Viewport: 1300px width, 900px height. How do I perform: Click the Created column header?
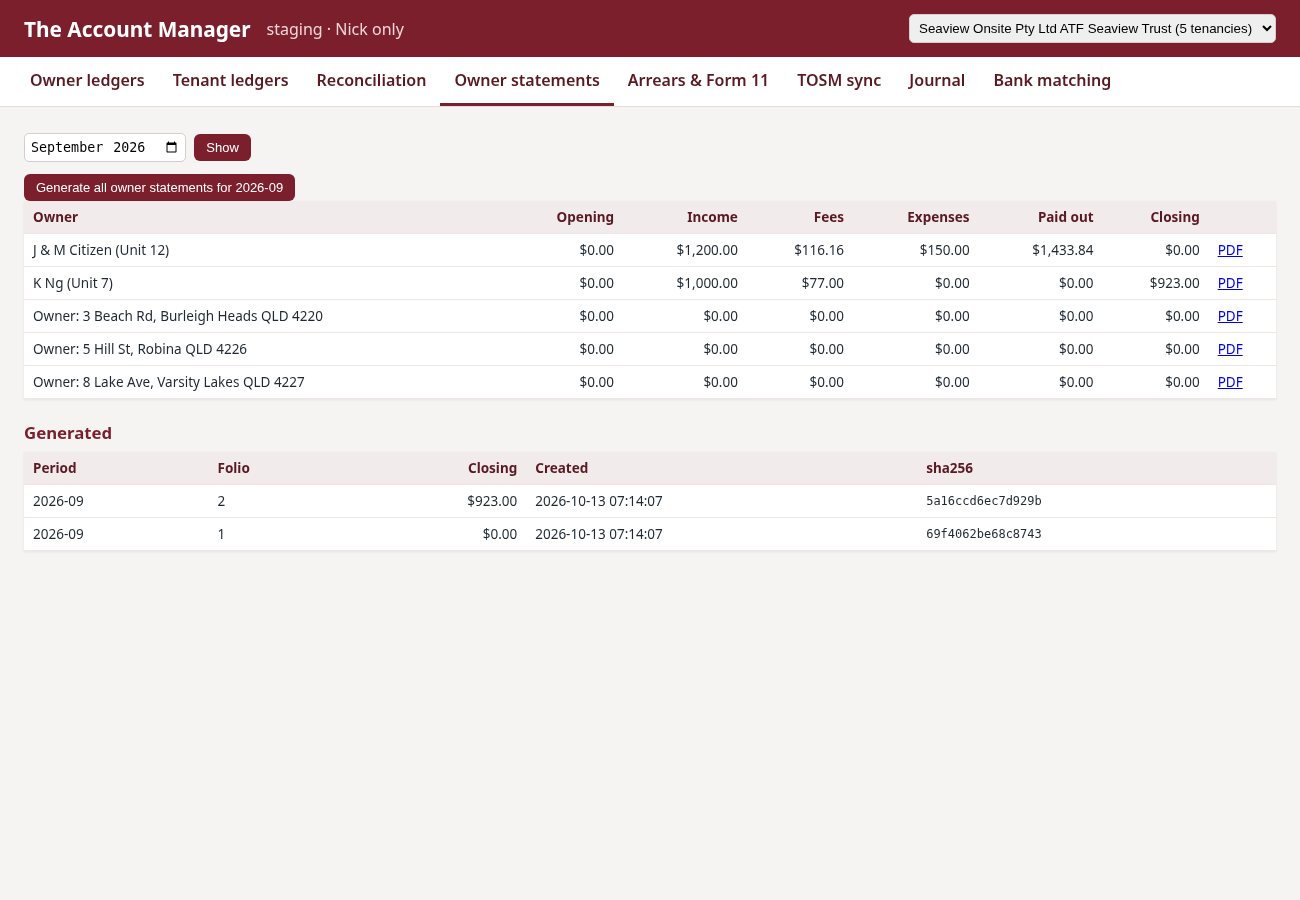tap(562, 468)
